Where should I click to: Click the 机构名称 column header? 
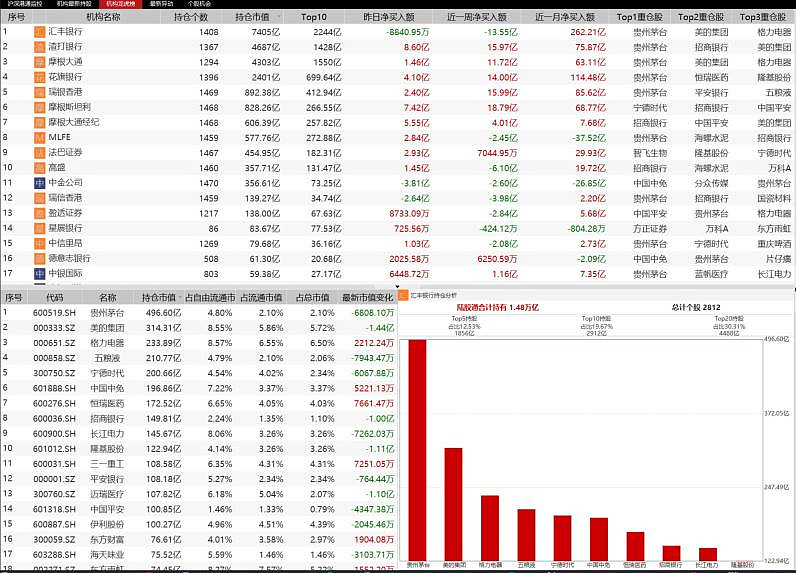103,17
